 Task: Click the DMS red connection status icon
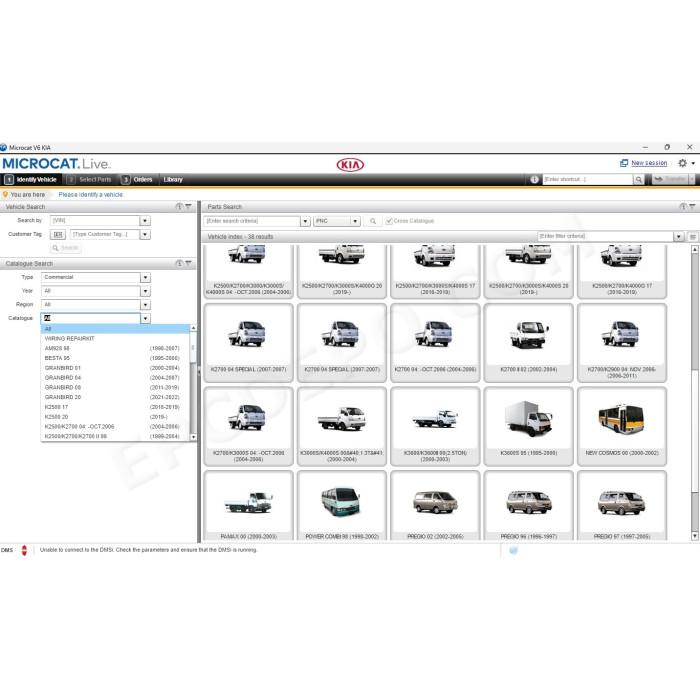[24, 550]
